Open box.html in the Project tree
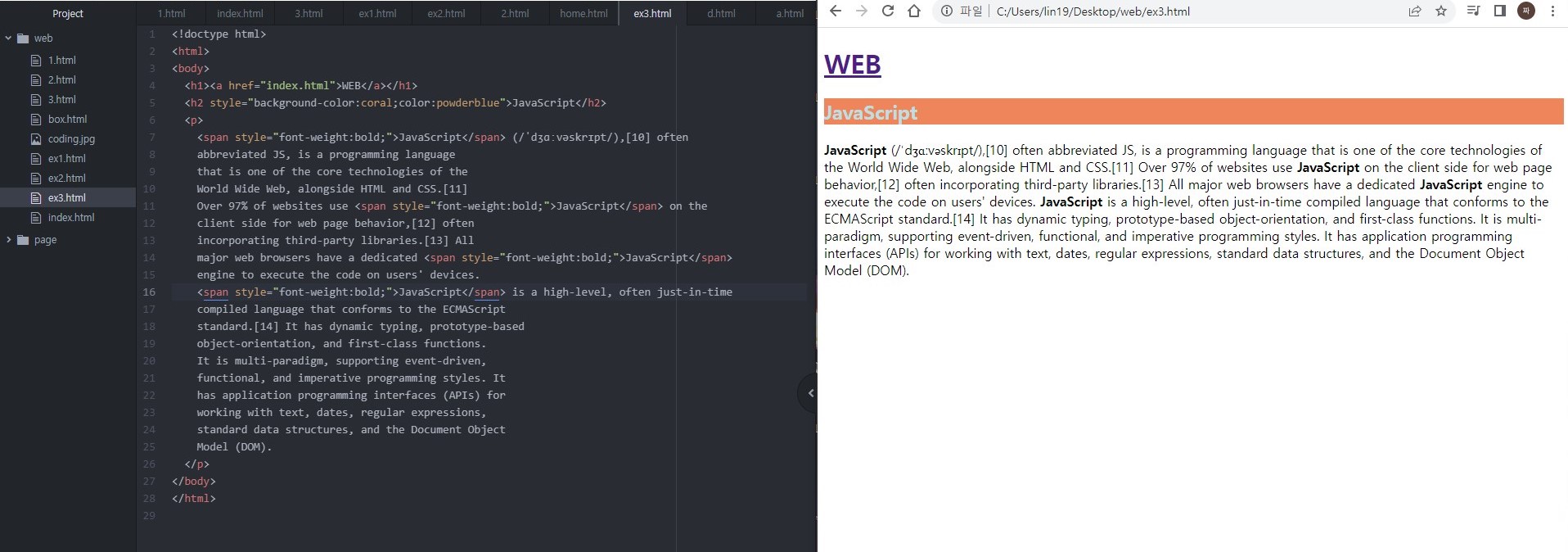This screenshot has height=552, width=1568. [x=68, y=120]
